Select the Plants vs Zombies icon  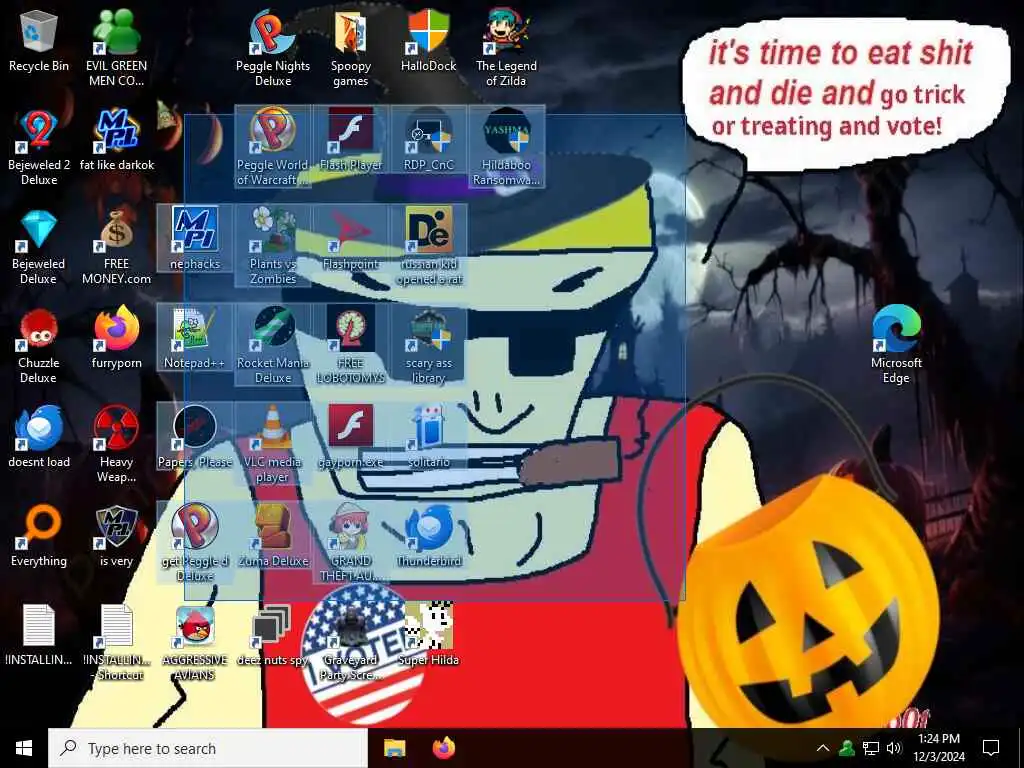(273, 247)
